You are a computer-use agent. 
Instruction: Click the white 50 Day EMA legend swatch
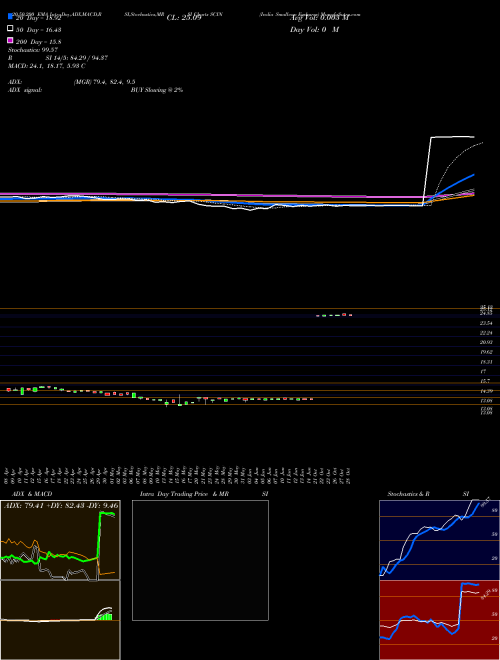pyautogui.click(x=10, y=28)
